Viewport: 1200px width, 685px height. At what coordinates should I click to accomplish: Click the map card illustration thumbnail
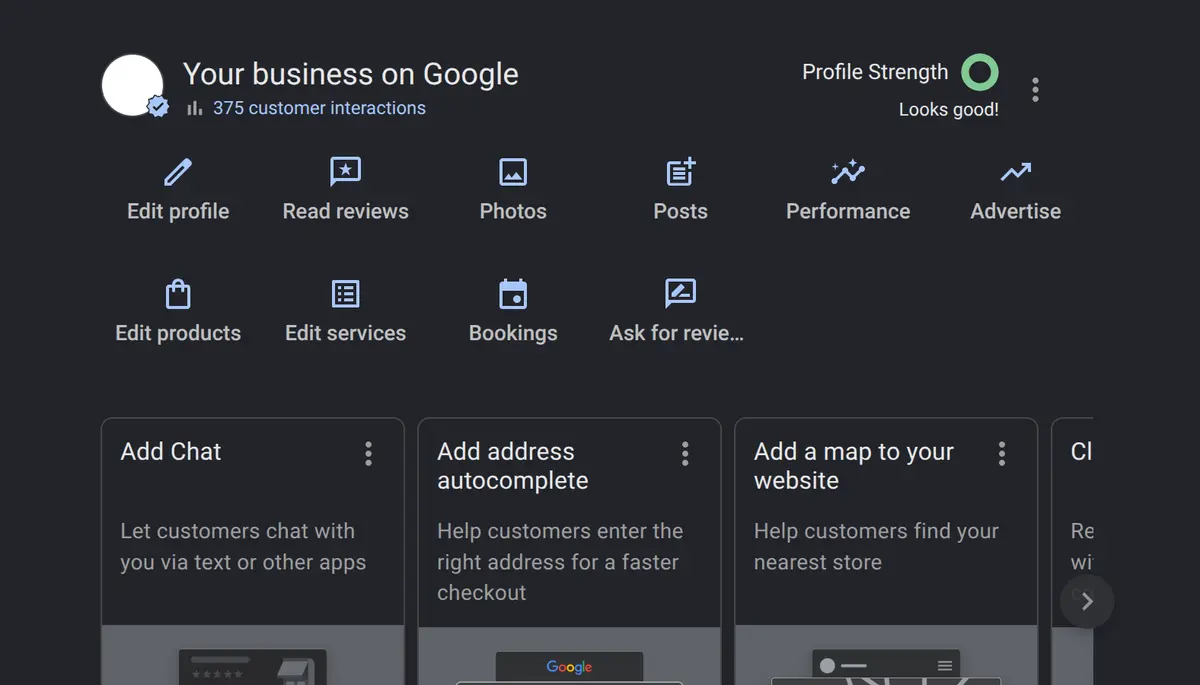click(886, 655)
